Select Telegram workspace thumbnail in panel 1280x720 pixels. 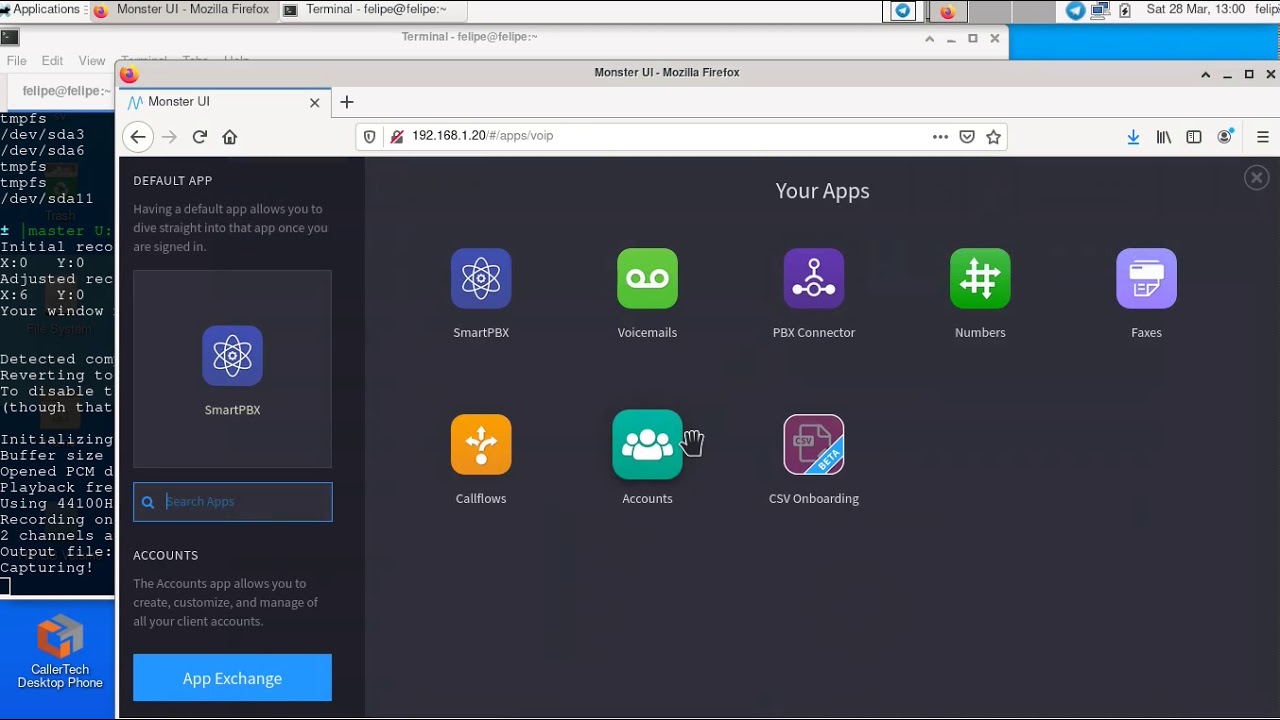point(903,11)
